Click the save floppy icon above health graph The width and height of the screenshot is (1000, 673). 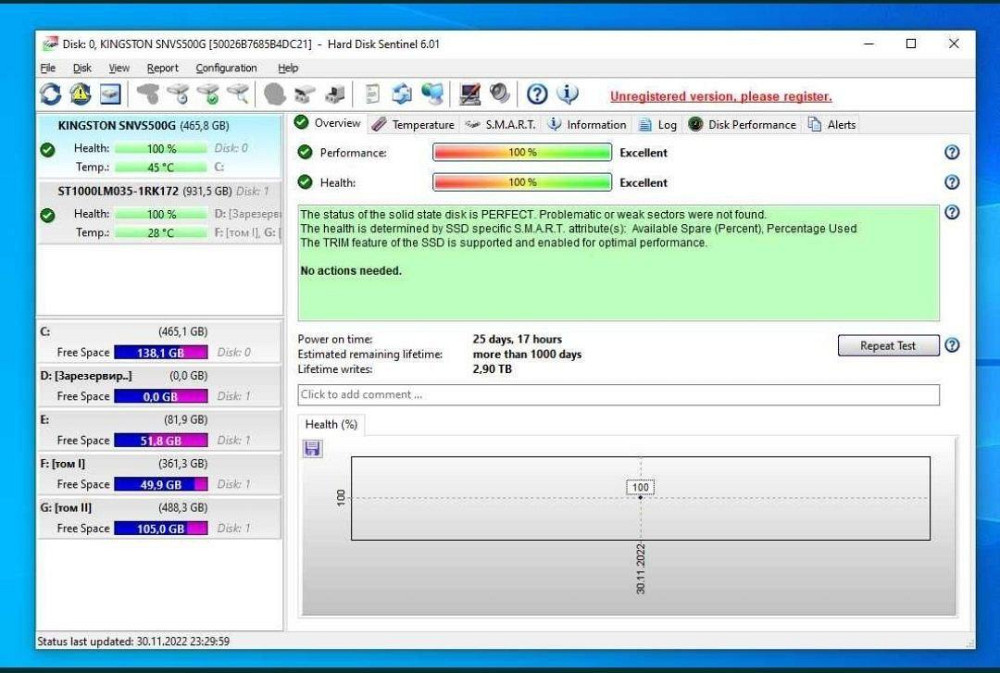pyautogui.click(x=312, y=449)
